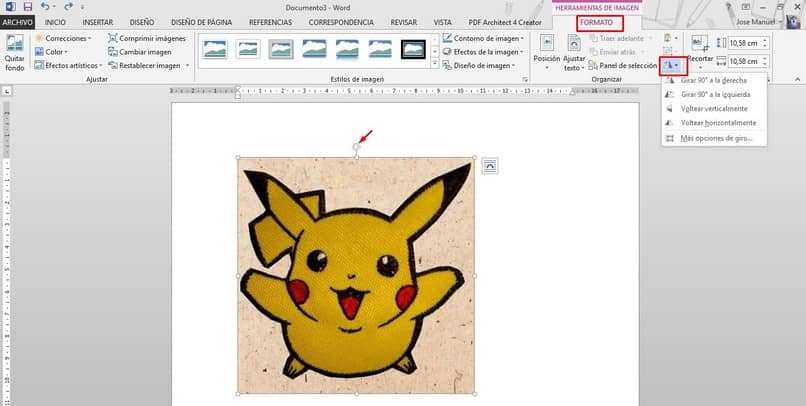
Task: Open Más opciones de giro
Action: pyautogui.click(x=716, y=138)
